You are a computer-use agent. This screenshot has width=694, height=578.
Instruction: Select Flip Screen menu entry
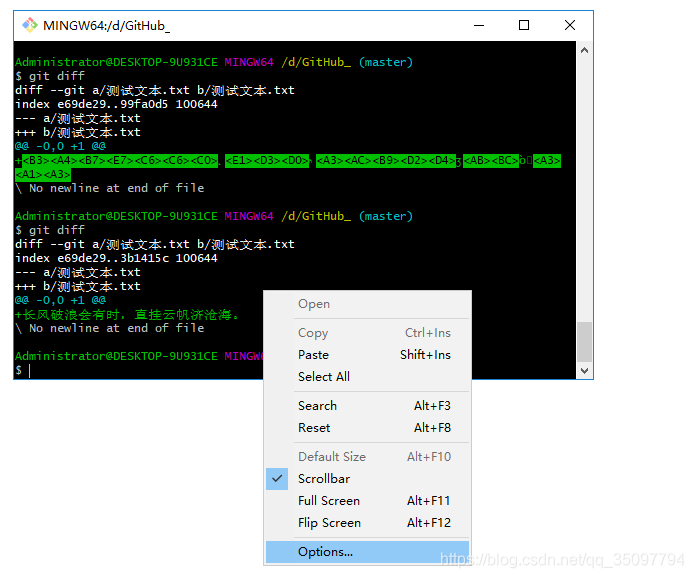point(367,523)
